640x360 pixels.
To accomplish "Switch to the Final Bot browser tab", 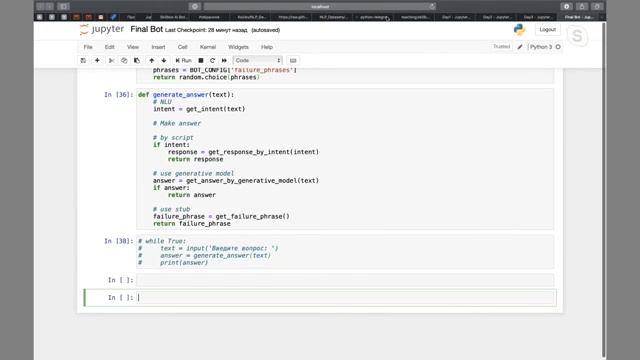I will [579, 17].
